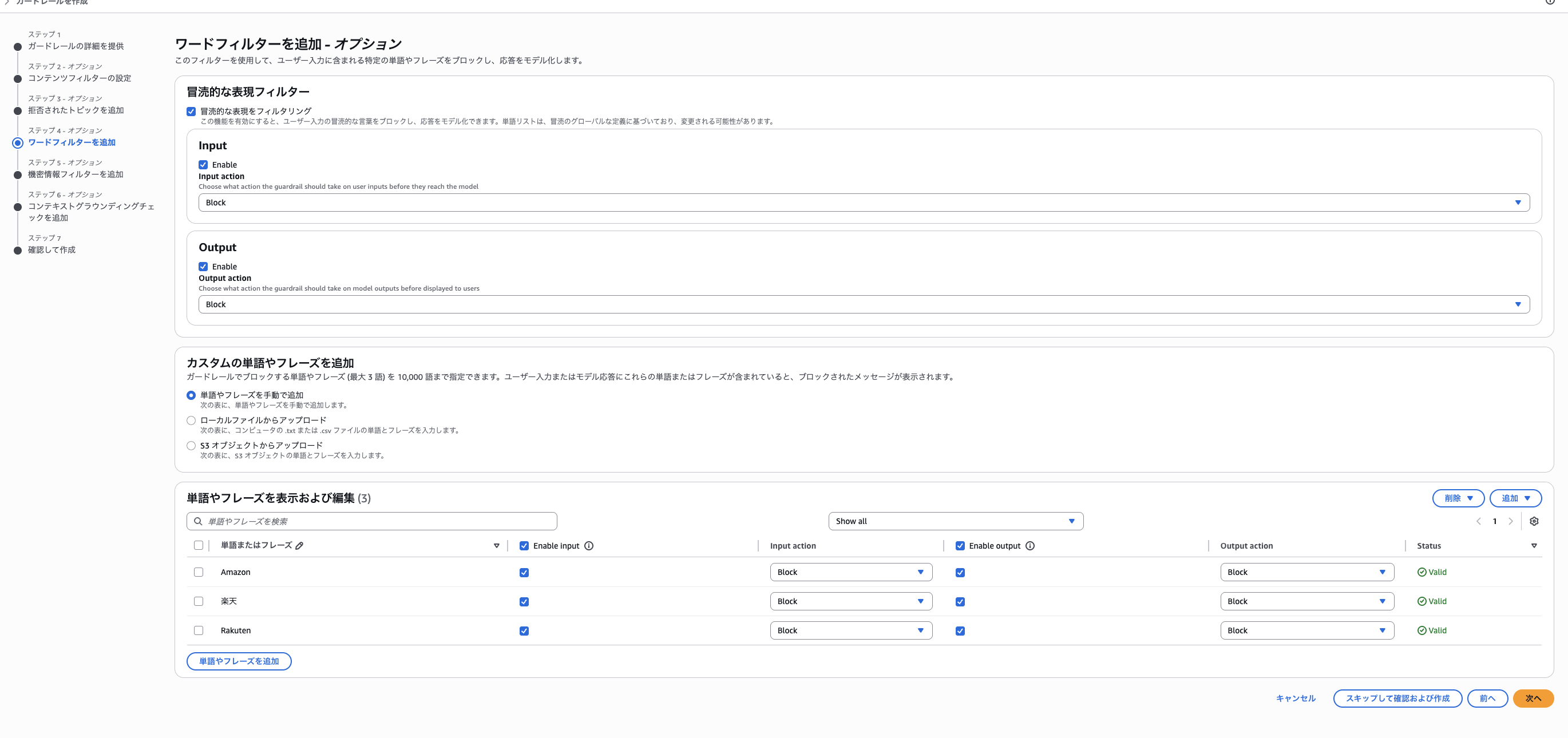The width and height of the screenshot is (1568, 738).
Task: Click the pencil edit icon on 単語またはフレーズ column
Action: (x=299, y=546)
